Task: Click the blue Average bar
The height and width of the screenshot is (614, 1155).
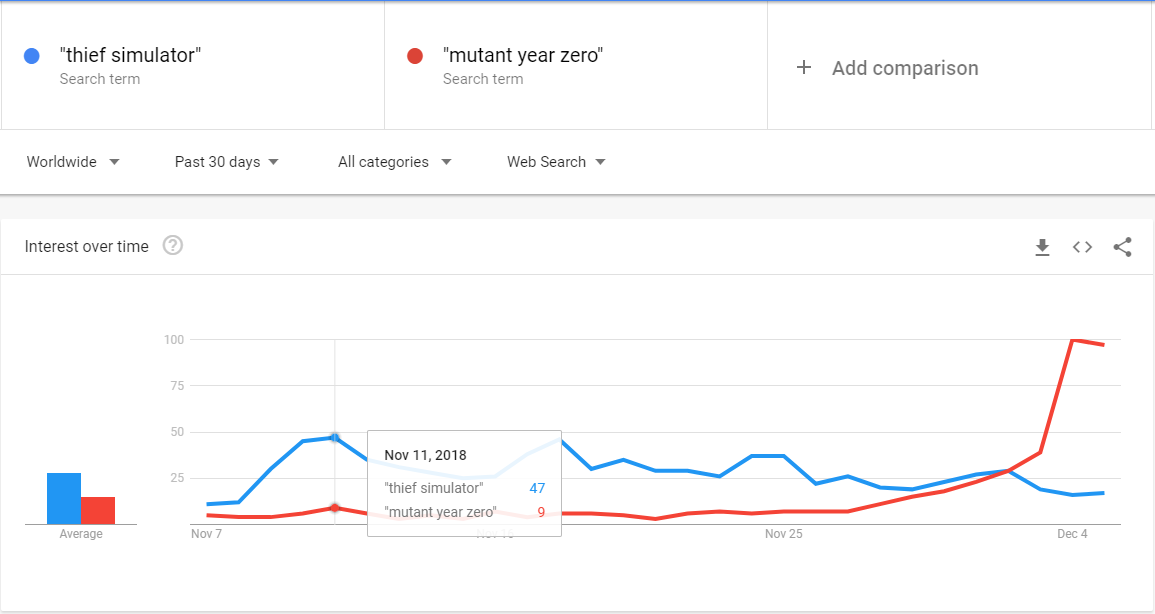Action: tap(64, 498)
